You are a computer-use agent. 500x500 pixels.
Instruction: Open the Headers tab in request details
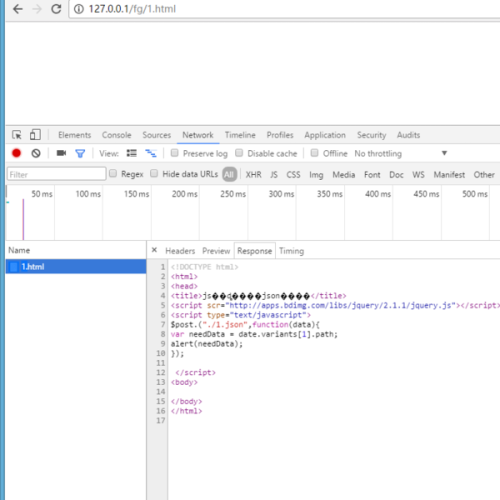point(180,251)
